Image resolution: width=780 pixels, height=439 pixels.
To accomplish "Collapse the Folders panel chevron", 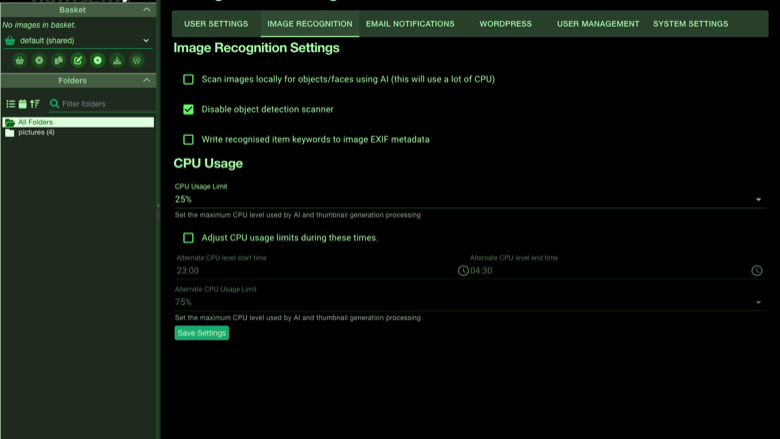I will [x=146, y=80].
